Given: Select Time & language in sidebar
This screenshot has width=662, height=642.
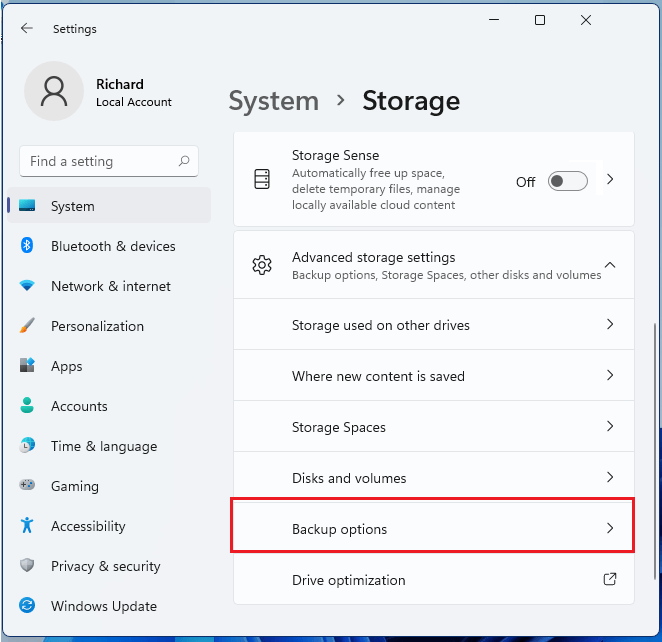Looking at the screenshot, I should [x=104, y=446].
